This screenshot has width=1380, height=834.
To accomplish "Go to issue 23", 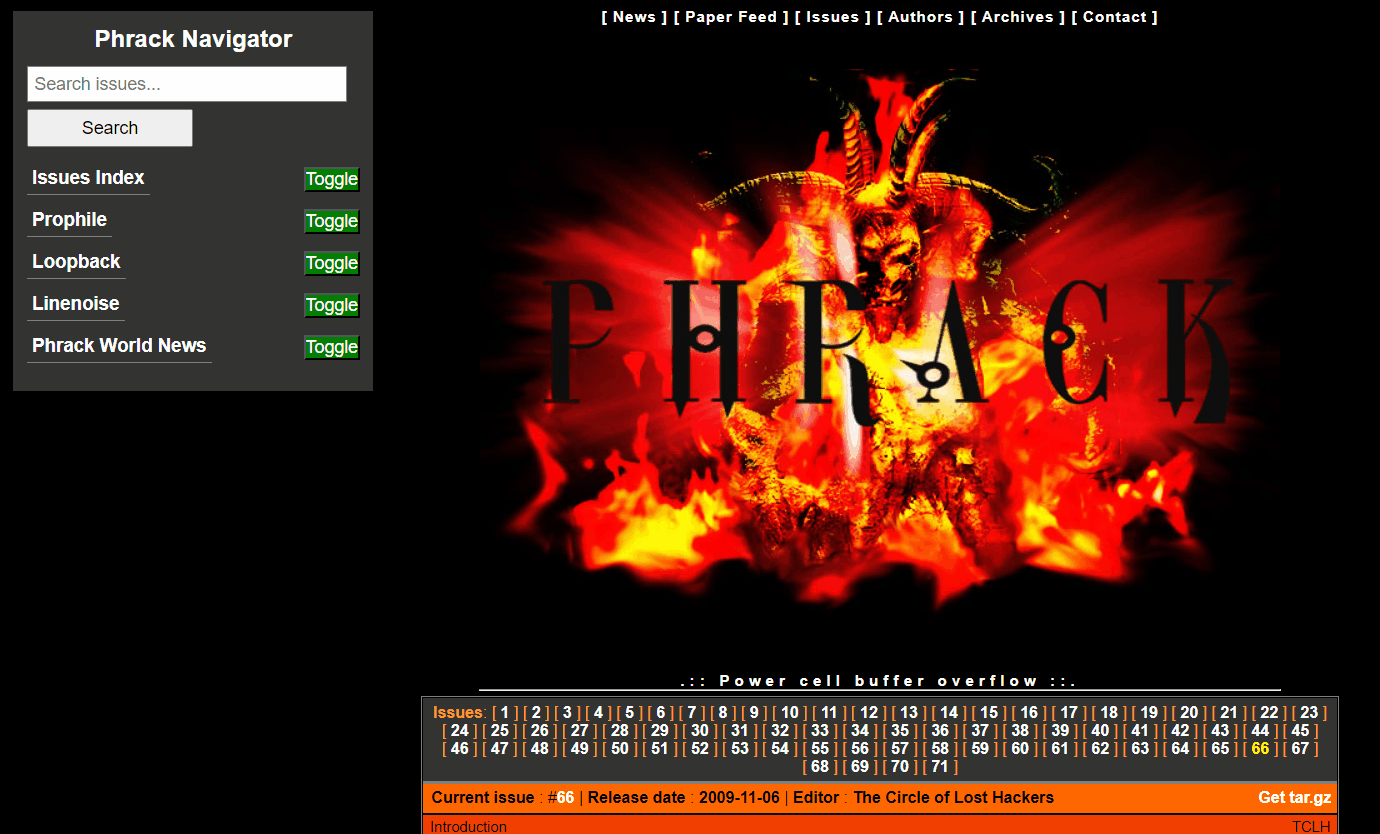I will 1309,713.
